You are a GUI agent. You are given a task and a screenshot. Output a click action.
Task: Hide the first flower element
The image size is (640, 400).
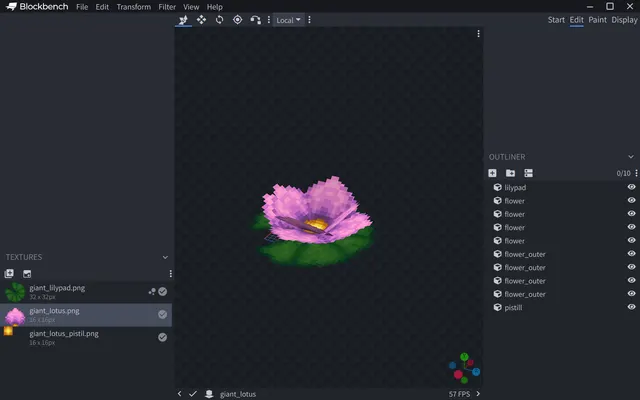(631, 200)
